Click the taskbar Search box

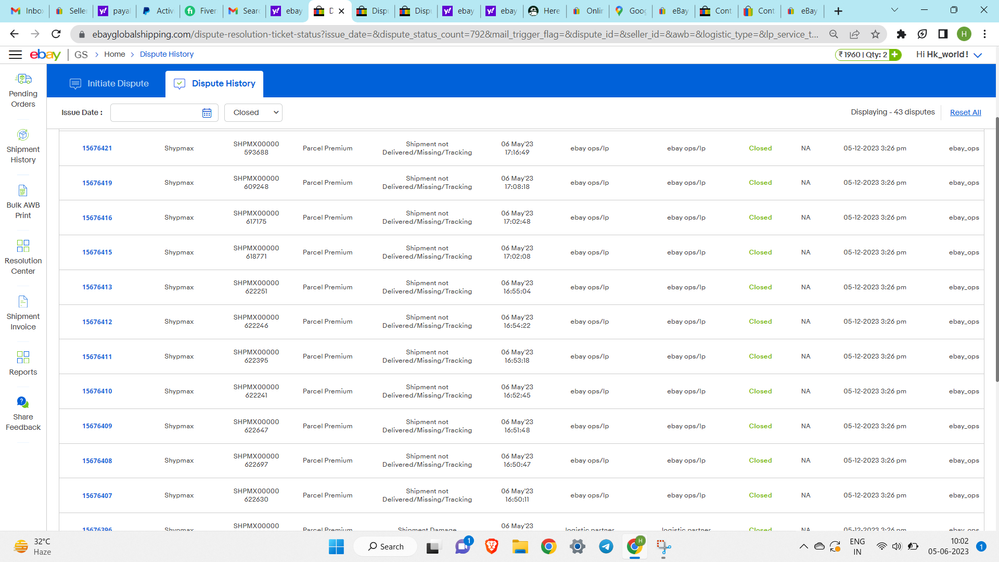386,547
